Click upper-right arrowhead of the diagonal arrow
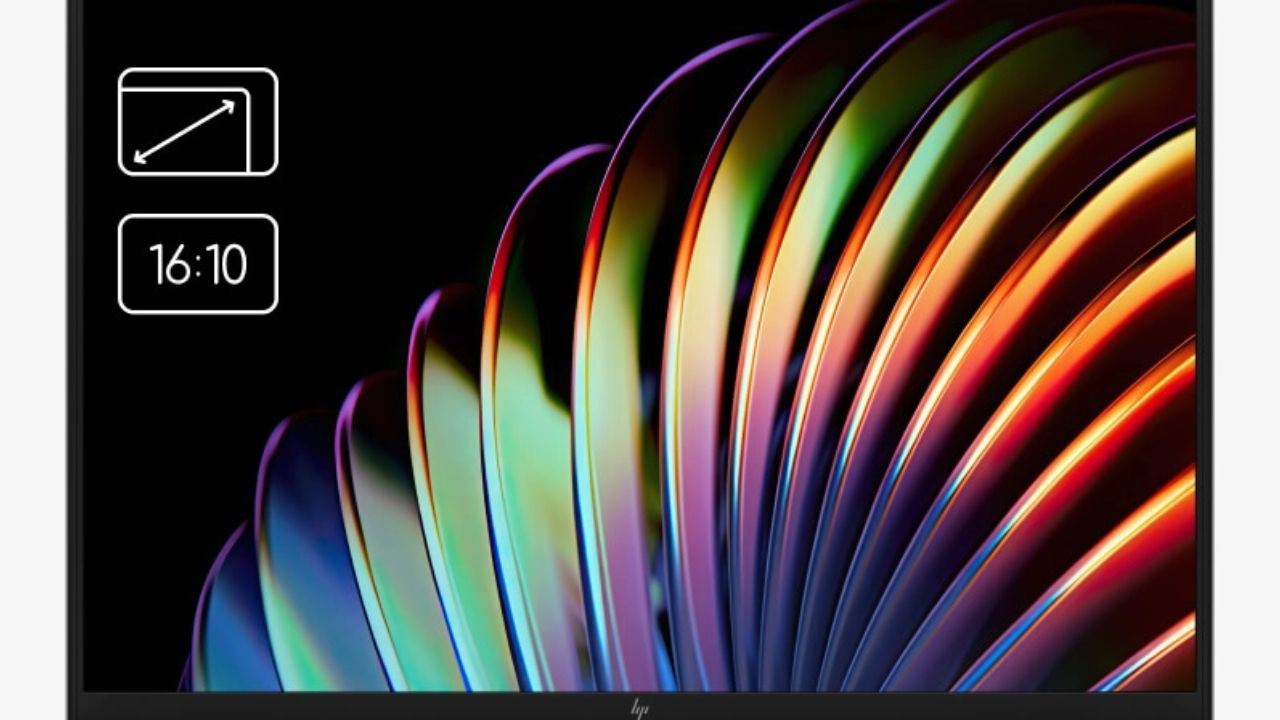The image size is (1280, 720). coord(229,105)
